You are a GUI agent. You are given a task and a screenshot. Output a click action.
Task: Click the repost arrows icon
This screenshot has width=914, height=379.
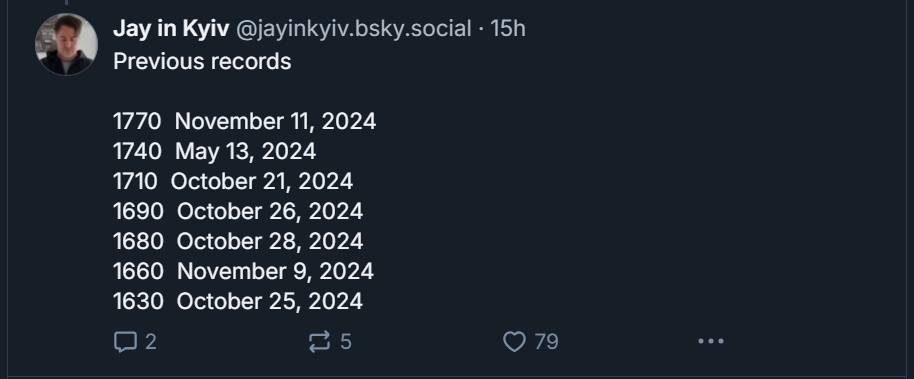click(x=319, y=342)
